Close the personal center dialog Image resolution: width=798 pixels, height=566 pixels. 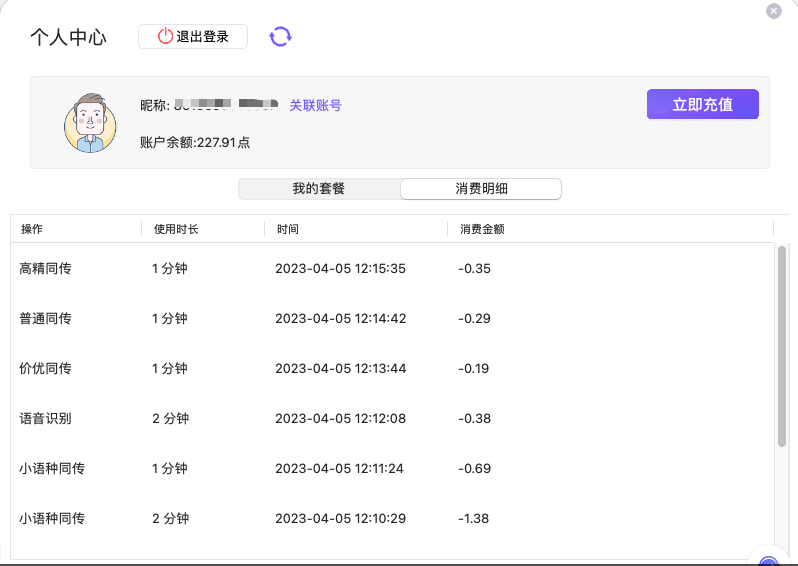pos(774,11)
